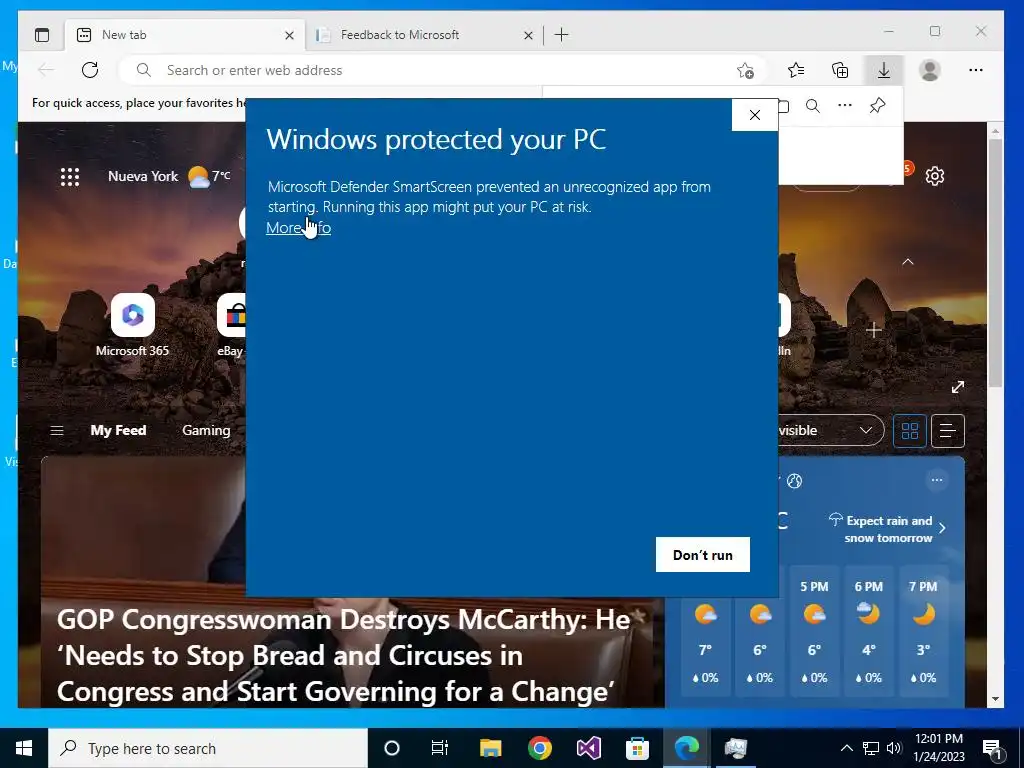The width and height of the screenshot is (1024, 768).
Task: Expand the background image view
Action: 958,387
